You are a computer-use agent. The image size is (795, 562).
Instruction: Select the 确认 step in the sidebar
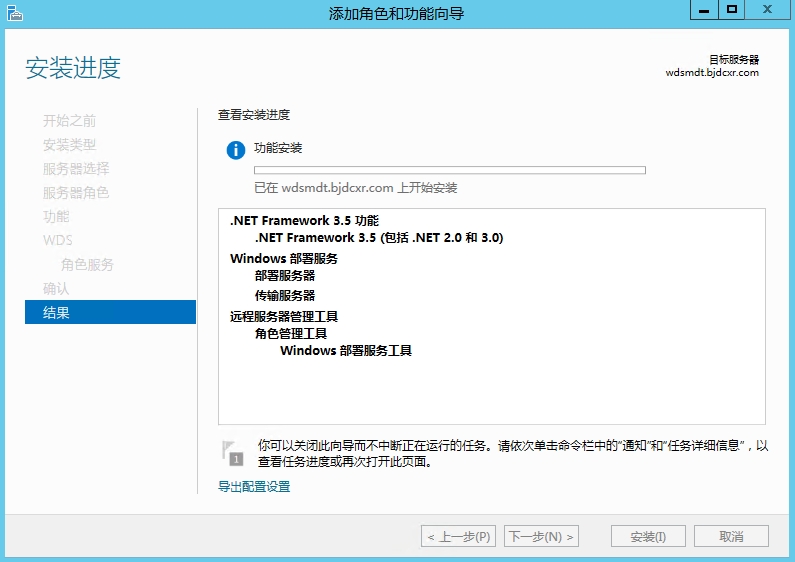tap(56, 289)
